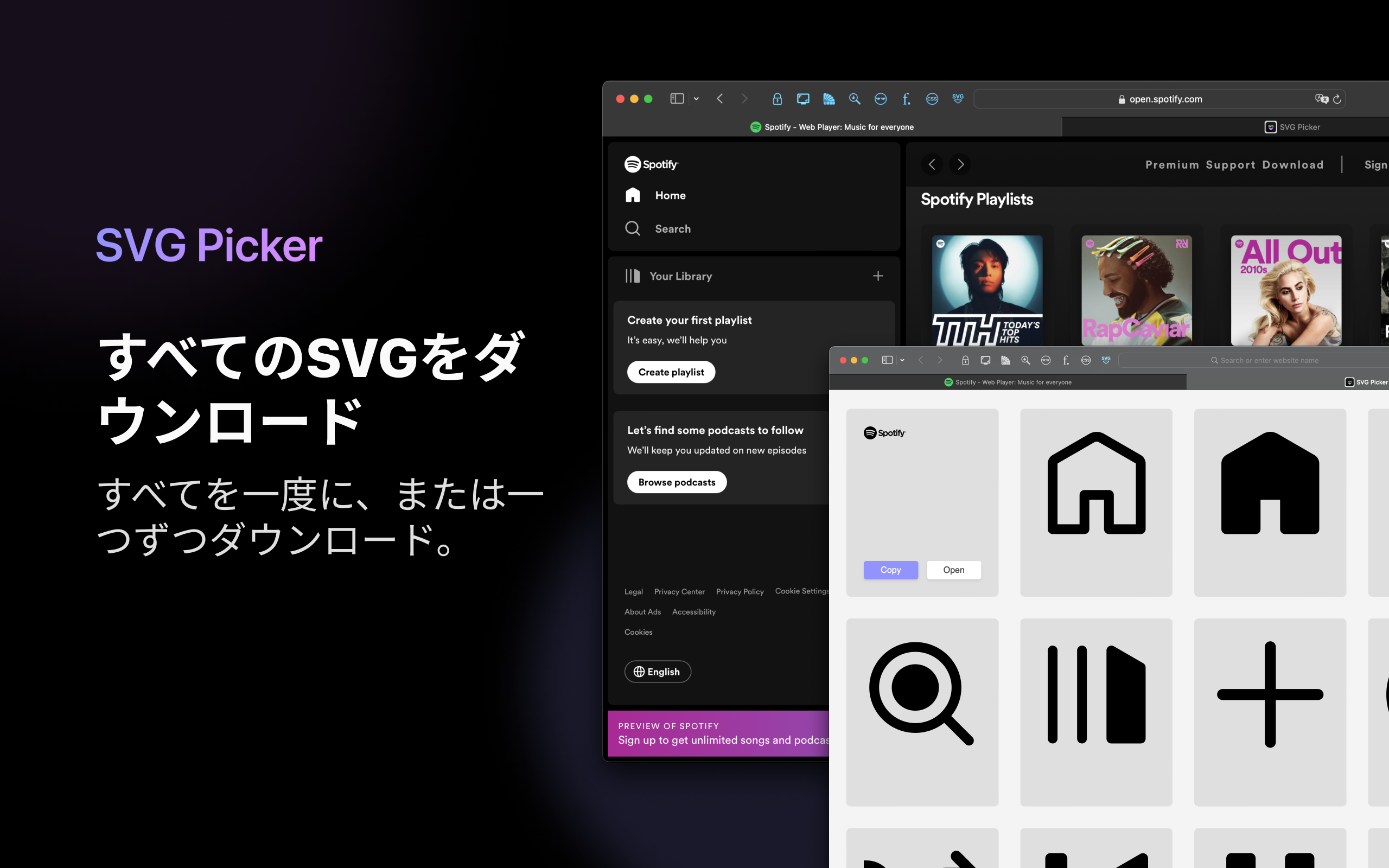Open the Accessibility link
The height and width of the screenshot is (868, 1389).
click(694, 612)
